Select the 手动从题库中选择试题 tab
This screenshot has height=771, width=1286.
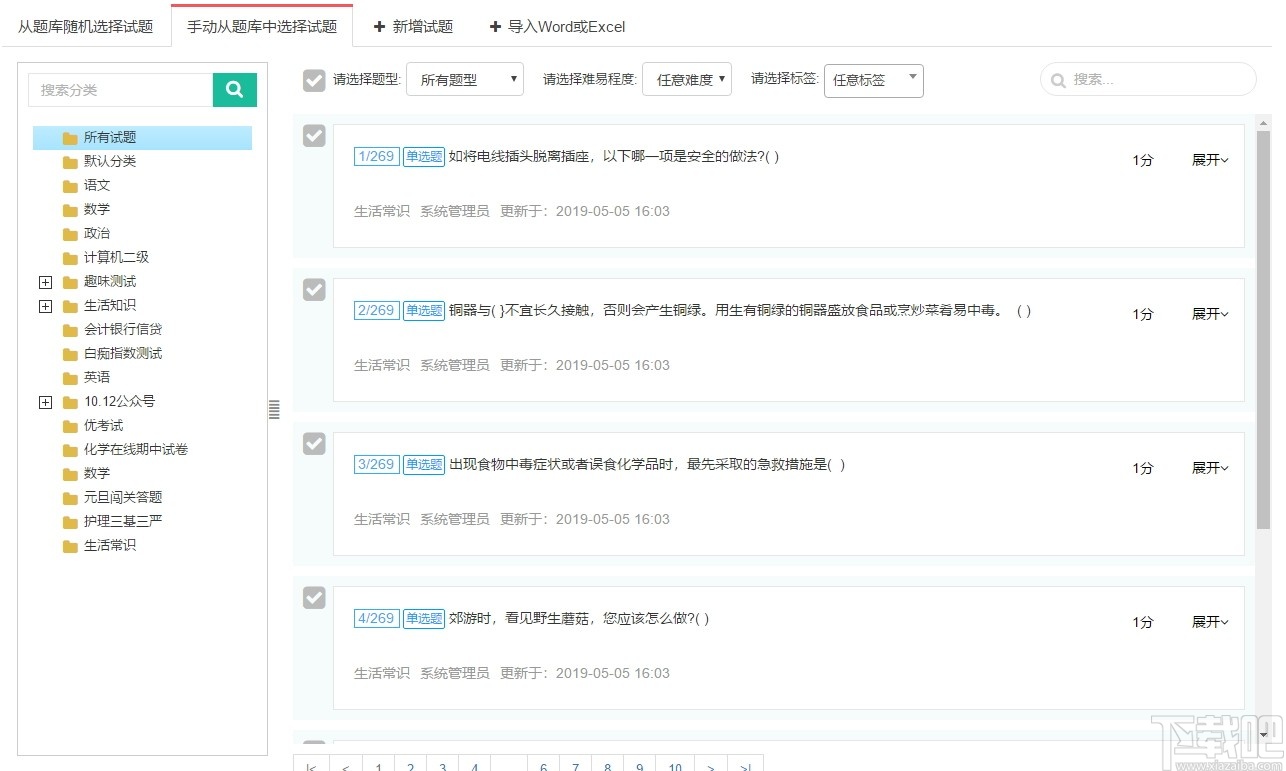coord(261,27)
